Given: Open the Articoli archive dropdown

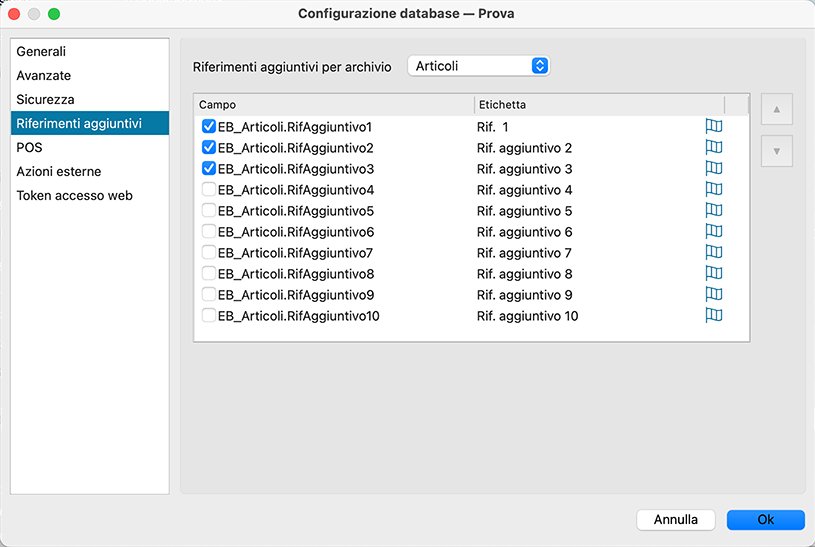Looking at the screenshot, I should [x=479, y=66].
